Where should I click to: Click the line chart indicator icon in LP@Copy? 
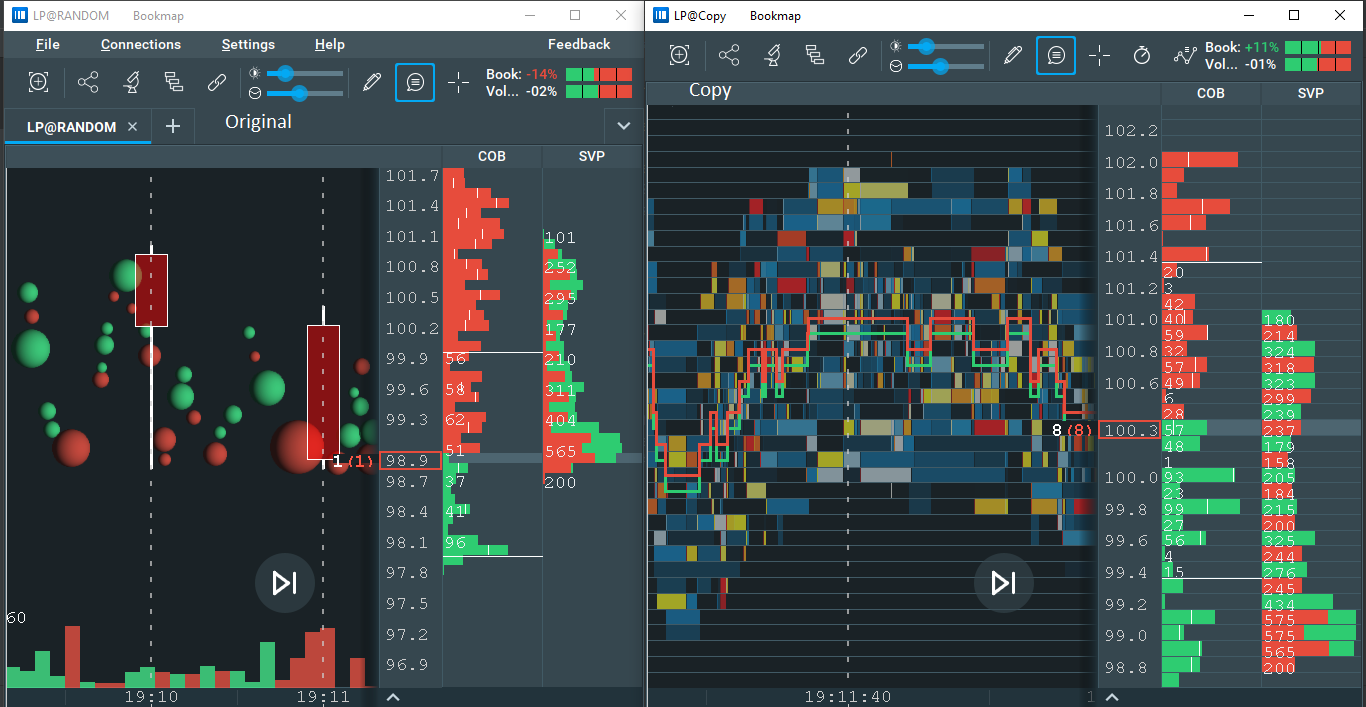pos(1185,55)
